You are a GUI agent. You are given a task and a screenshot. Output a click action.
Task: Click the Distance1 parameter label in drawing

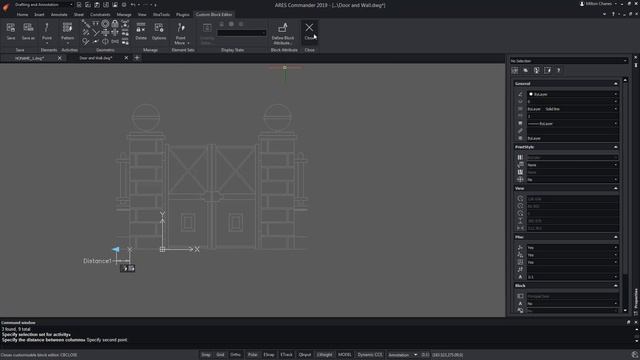click(97, 261)
